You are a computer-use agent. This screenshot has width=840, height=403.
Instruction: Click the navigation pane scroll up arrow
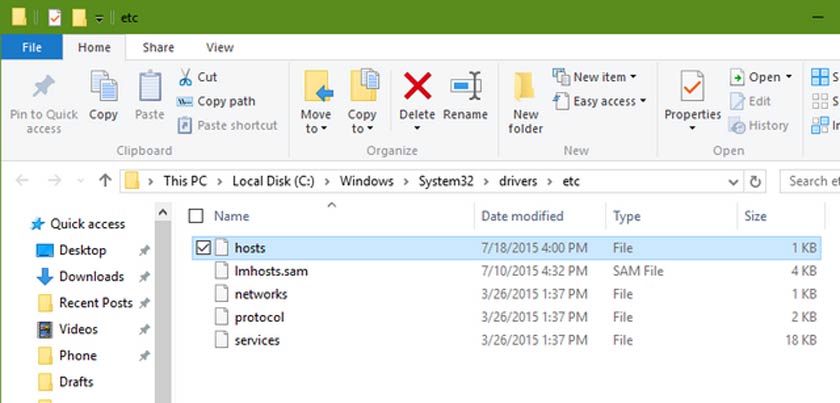(x=163, y=213)
